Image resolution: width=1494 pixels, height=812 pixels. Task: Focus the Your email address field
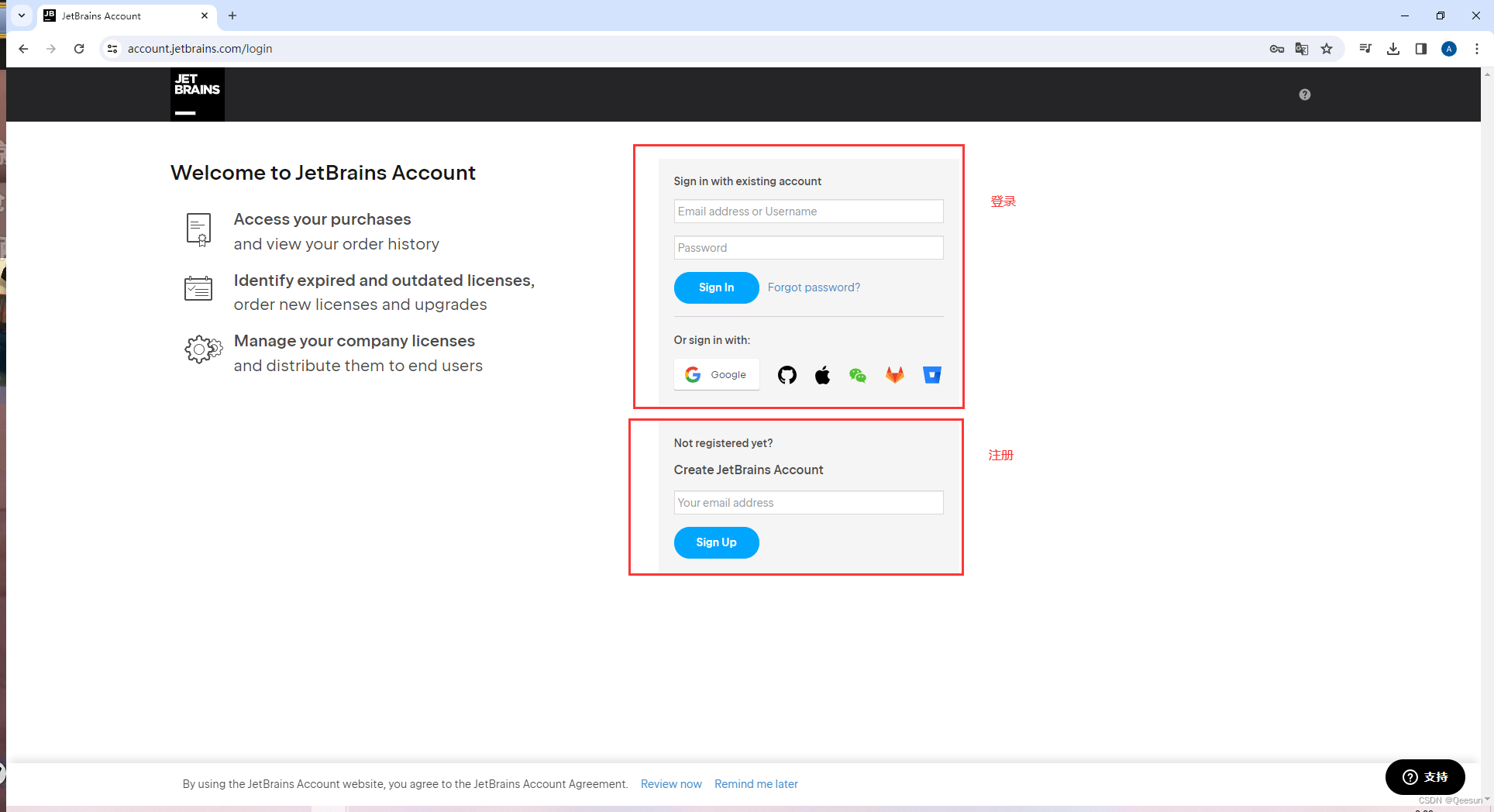(x=809, y=503)
